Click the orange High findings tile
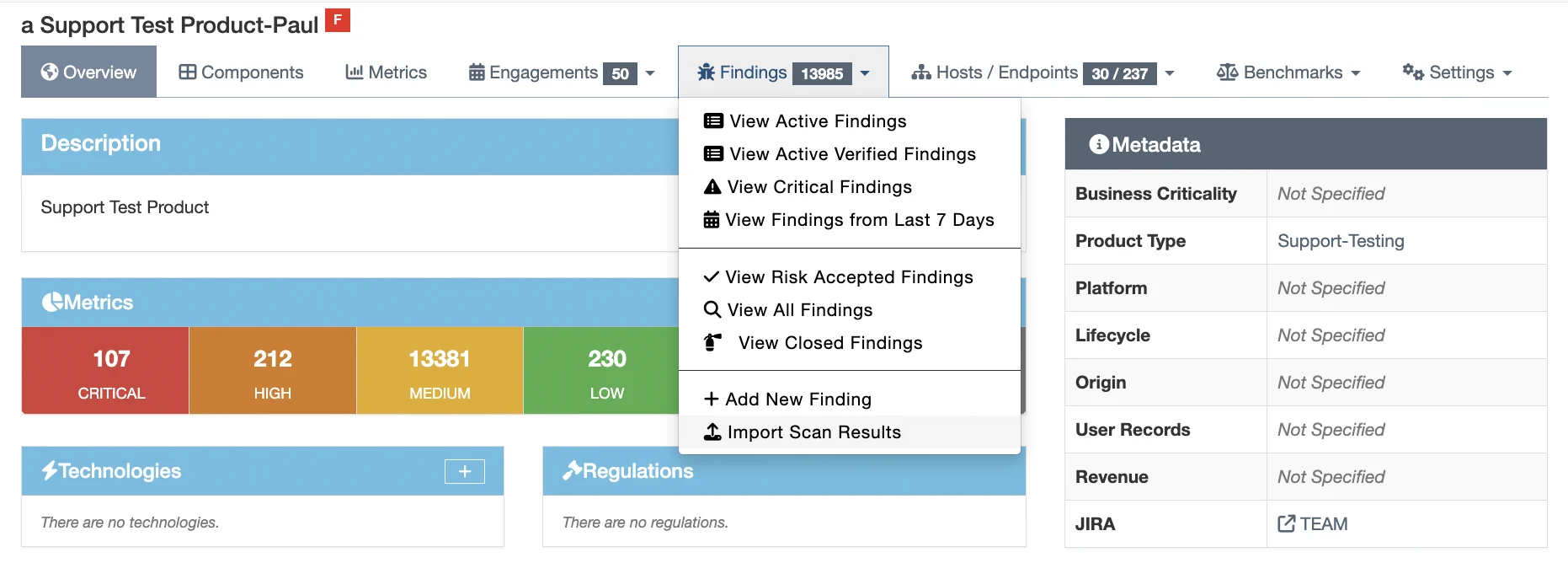The height and width of the screenshot is (563, 1568). pyautogui.click(x=273, y=371)
